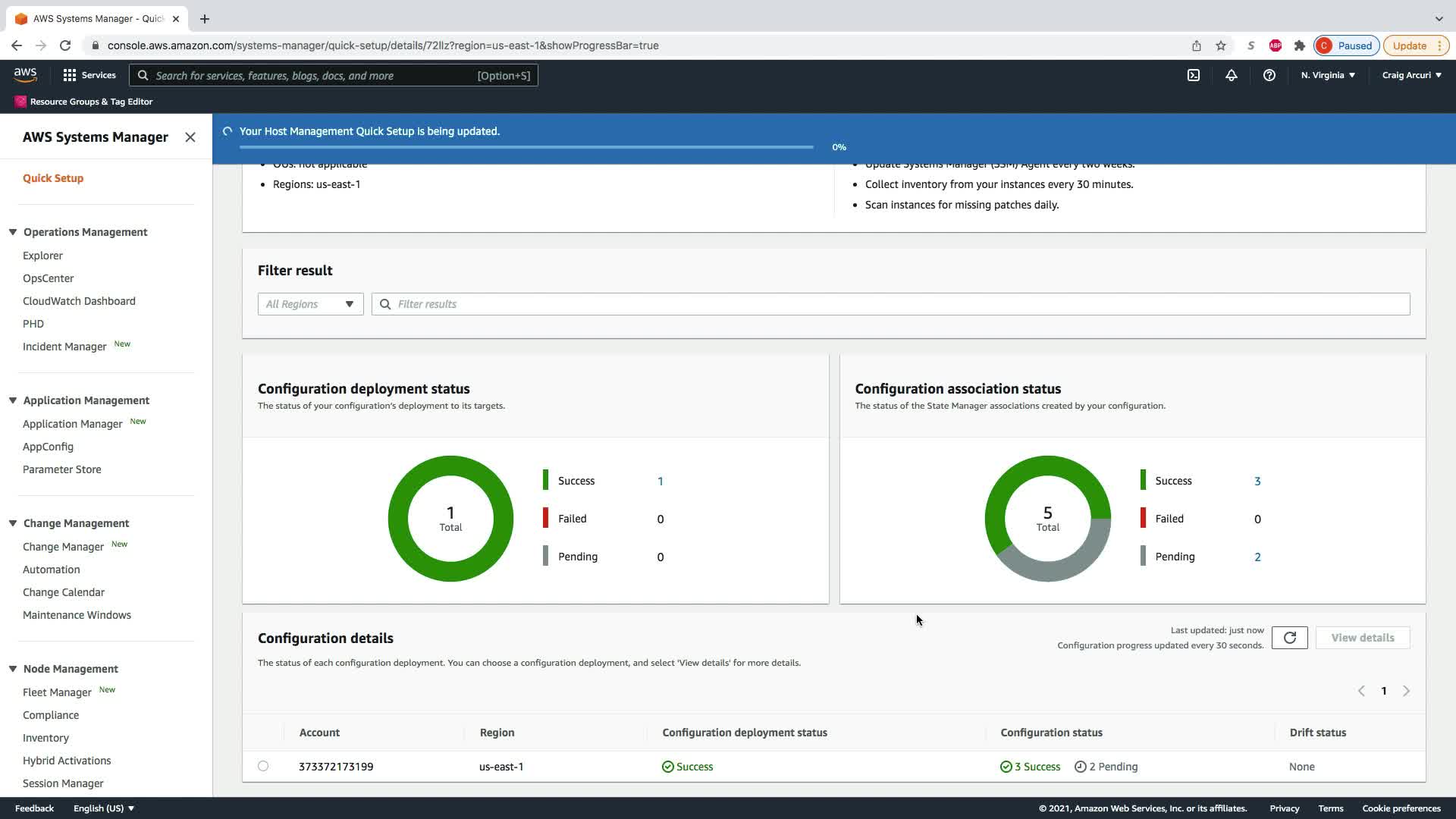Close the Systems Manager sidebar
Viewport: 1456px width, 819px height.
[x=190, y=137]
